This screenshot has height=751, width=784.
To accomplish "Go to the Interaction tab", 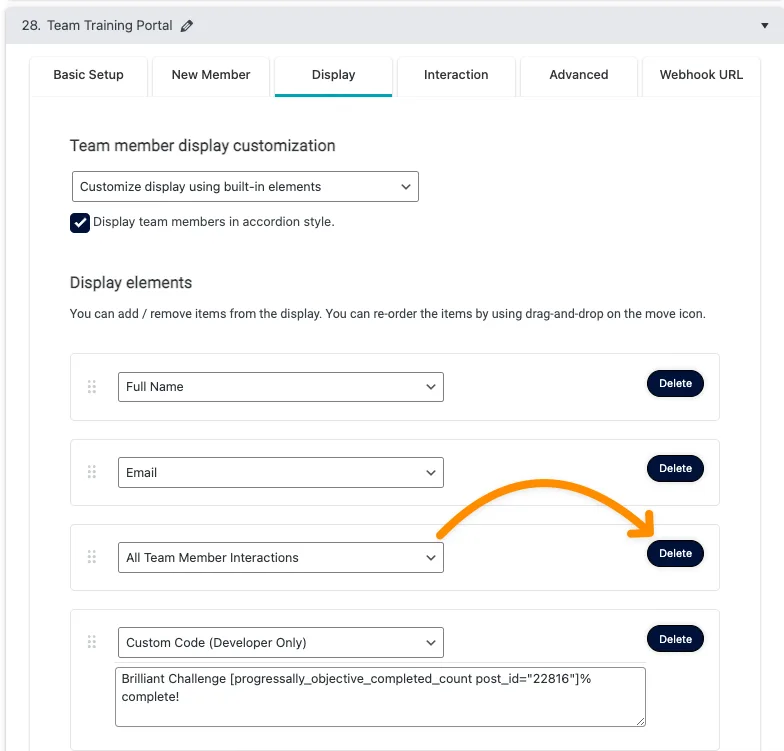I will point(456,75).
